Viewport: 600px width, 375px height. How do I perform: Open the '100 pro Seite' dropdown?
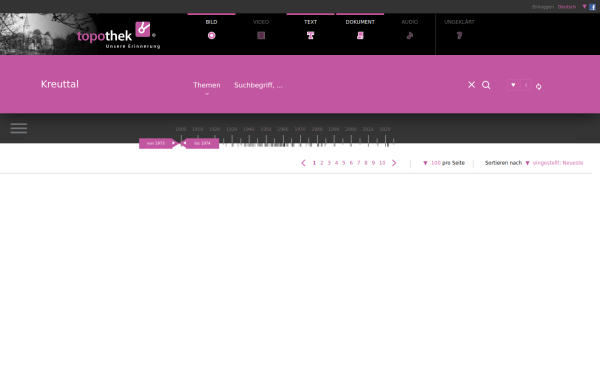click(444, 163)
